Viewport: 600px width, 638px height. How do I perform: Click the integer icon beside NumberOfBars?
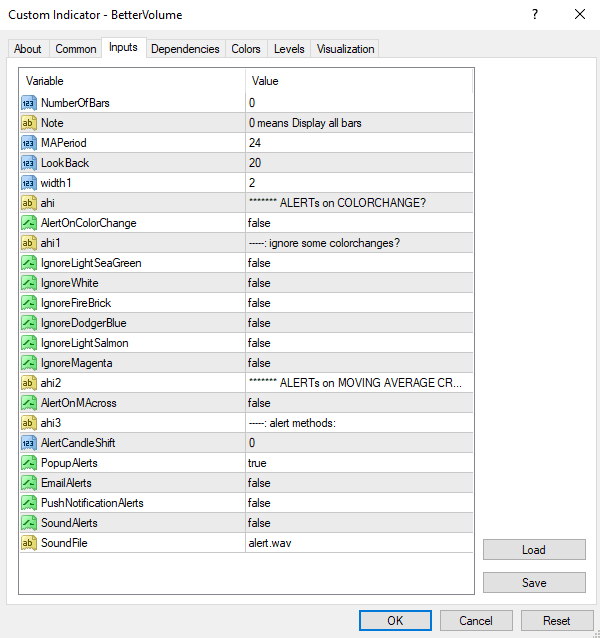[29, 103]
